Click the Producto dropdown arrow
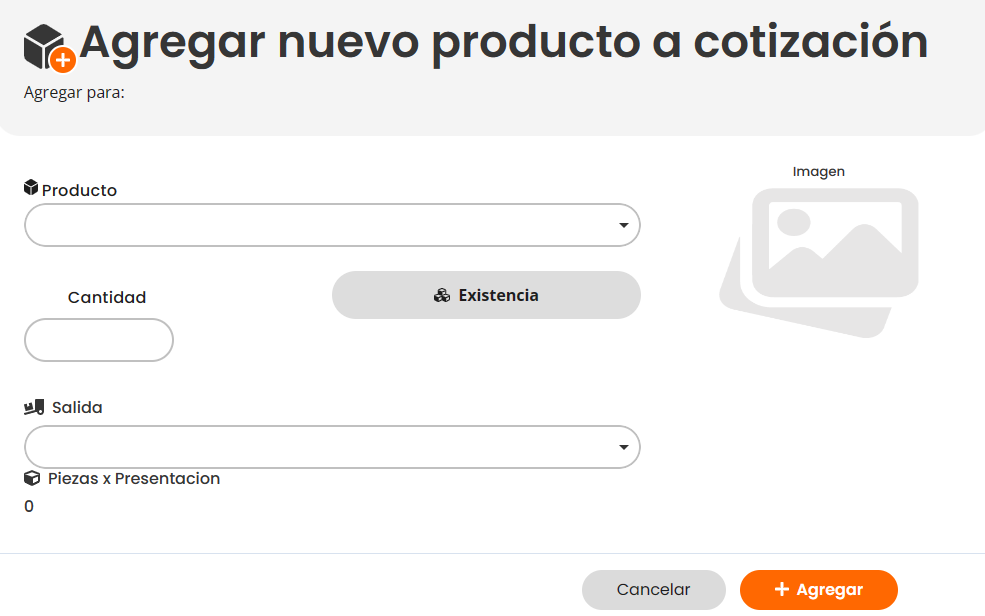The width and height of the screenshot is (985, 616). pyautogui.click(x=624, y=225)
